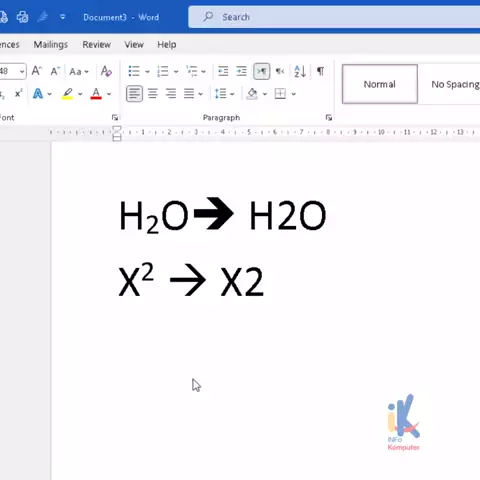Click the Decrease Indent icon
This screenshot has height=480, width=480.
tap(223, 71)
